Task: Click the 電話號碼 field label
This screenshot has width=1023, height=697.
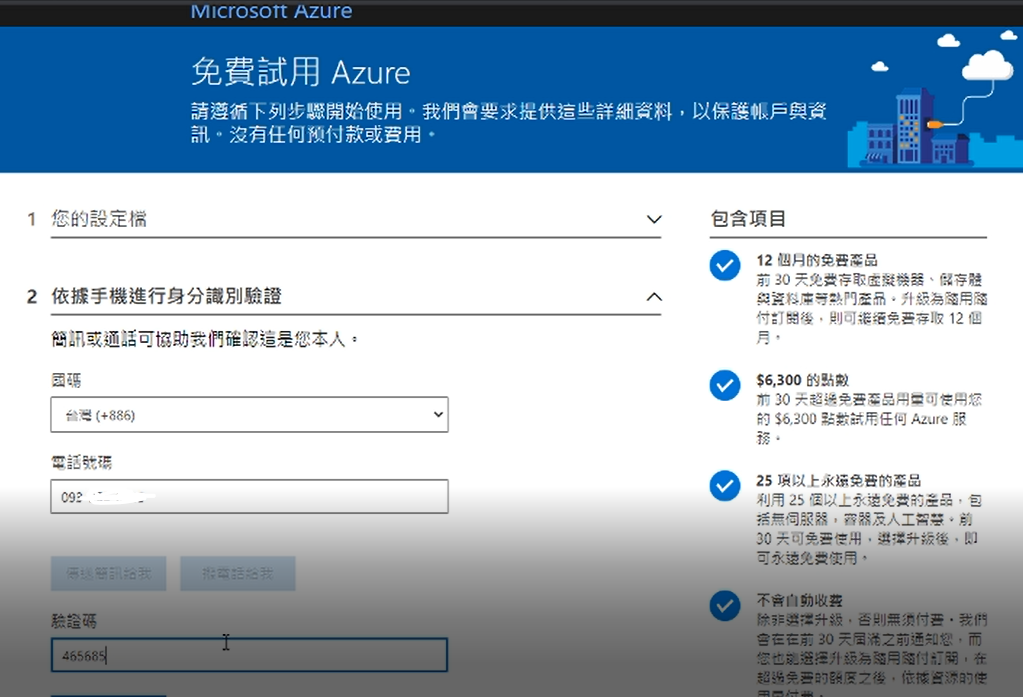Action: tap(82, 463)
